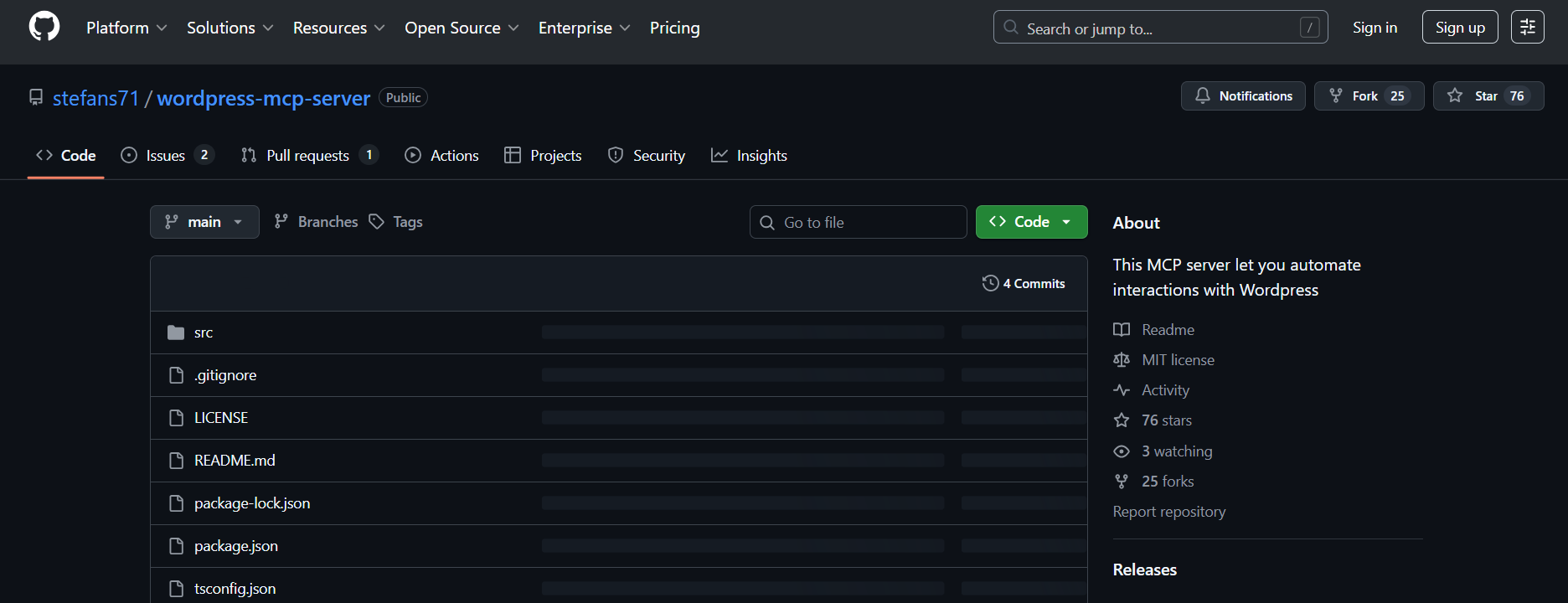Viewport: 1568px width, 603px height.
Task: Focus the Search or jump to field
Action: pos(1160,28)
